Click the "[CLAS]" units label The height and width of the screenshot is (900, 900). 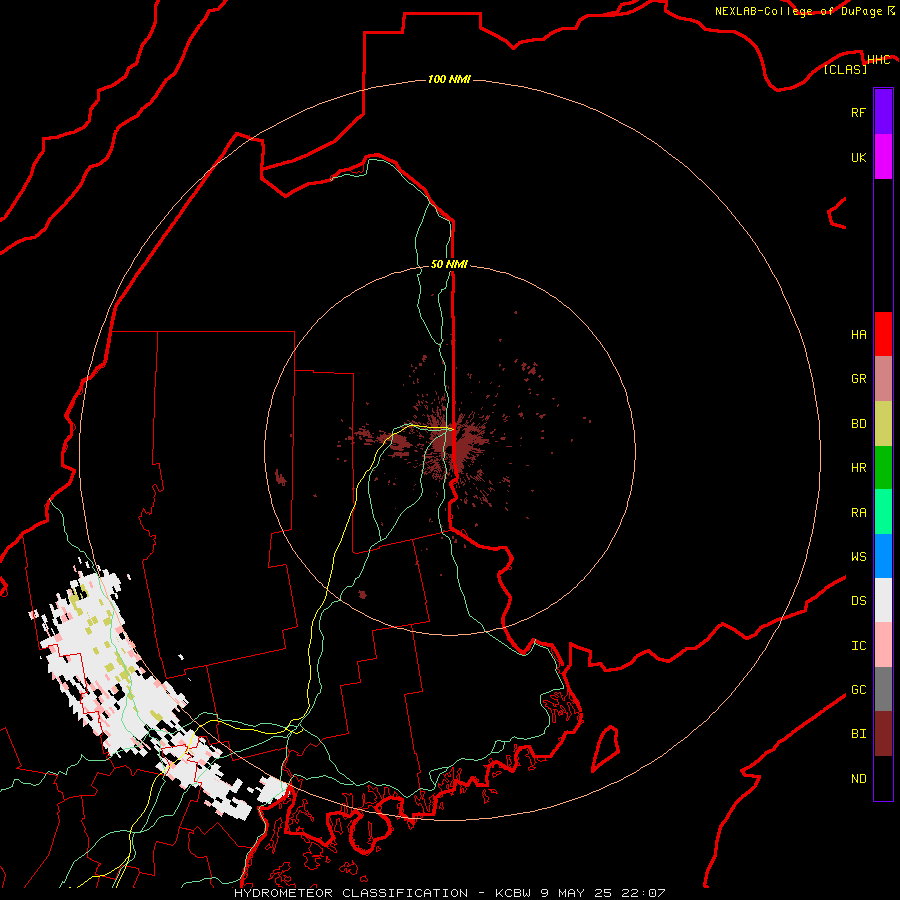(x=845, y=69)
